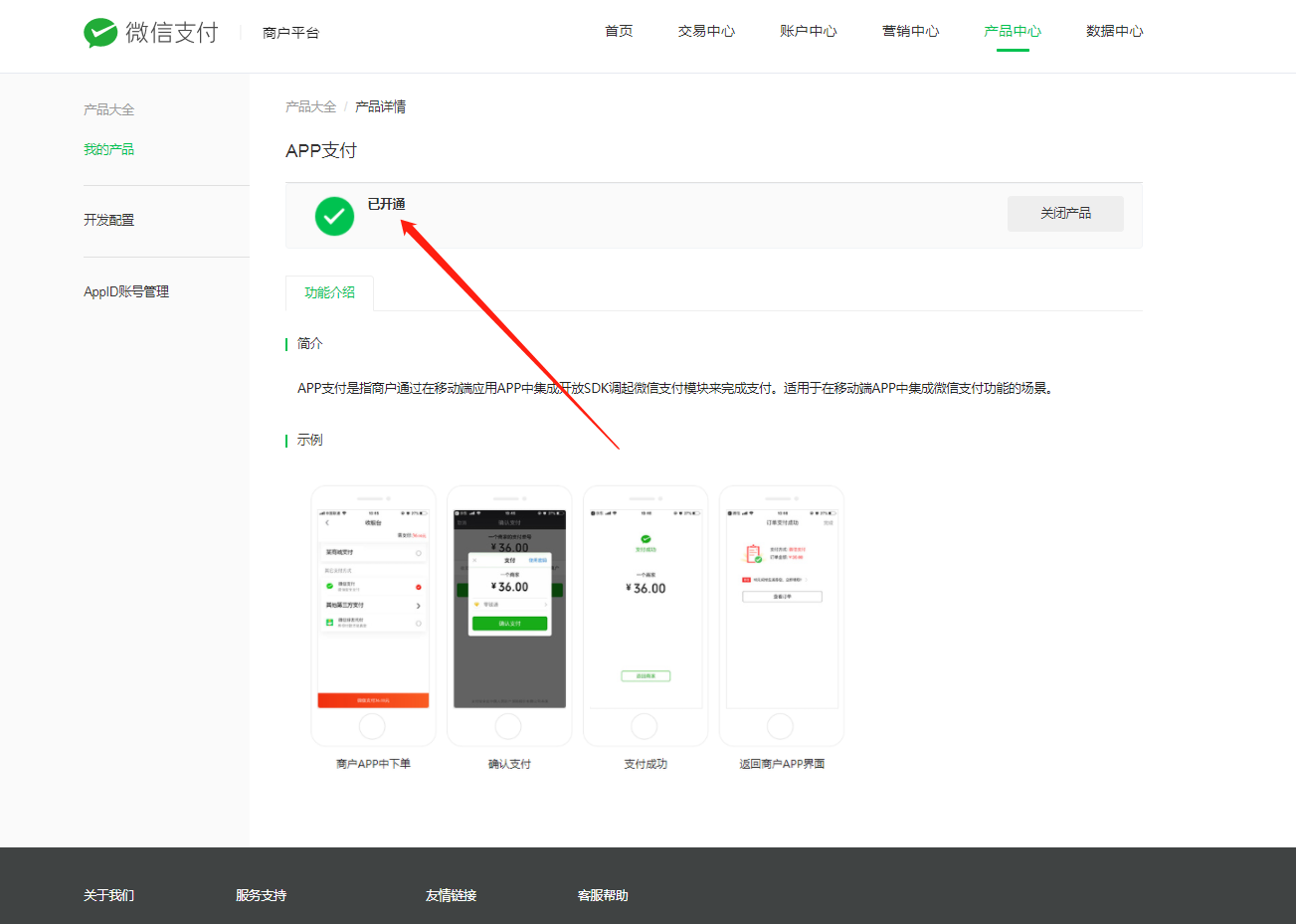Open AppID账号管理 in the sidebar
1296x924 pixels.
[126, 291]
